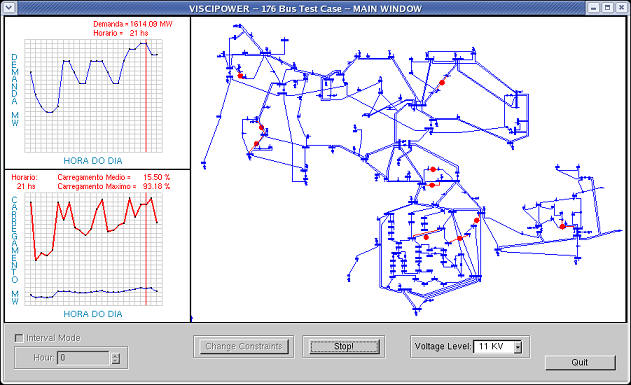This screenshot has height=385, width=631.
Task: Click the red hour marker in demand chart
Action: (146, 96)
